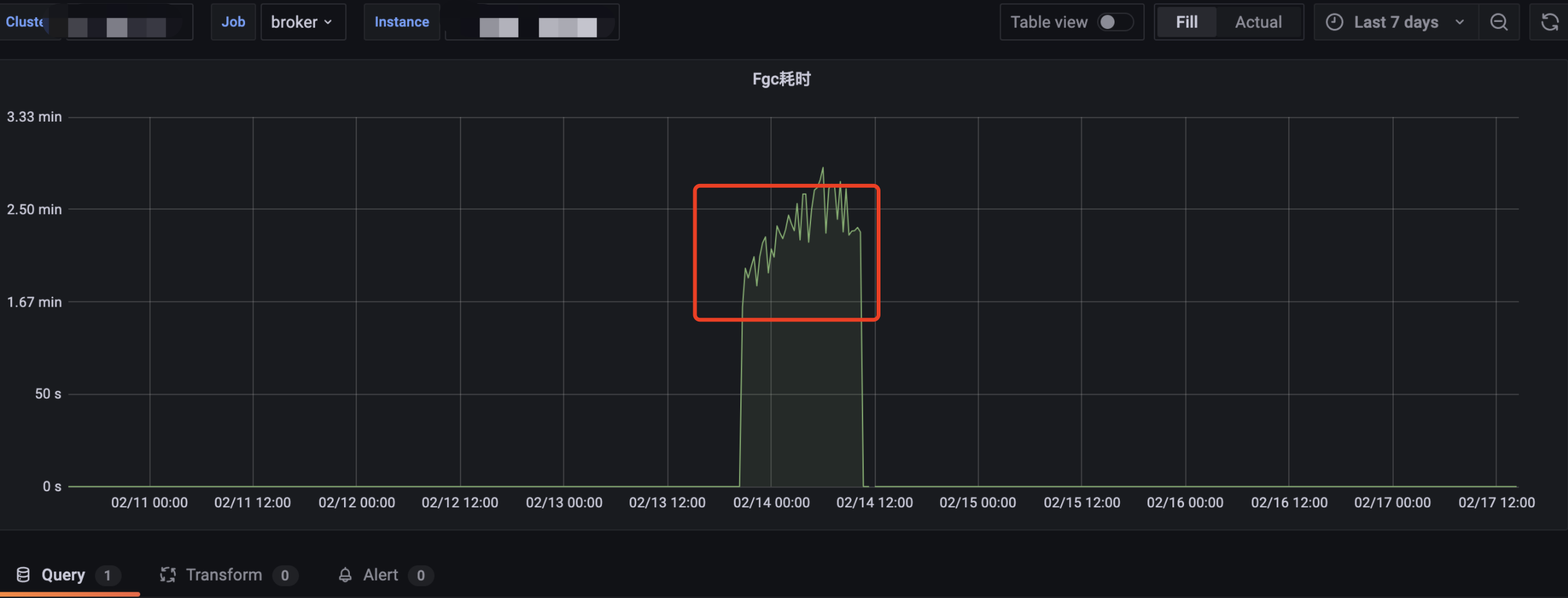Click the Job variable label
Image resolution: width=1568 pixels, height=598 pixels.
pyautogui.click(x=233, y=22)
